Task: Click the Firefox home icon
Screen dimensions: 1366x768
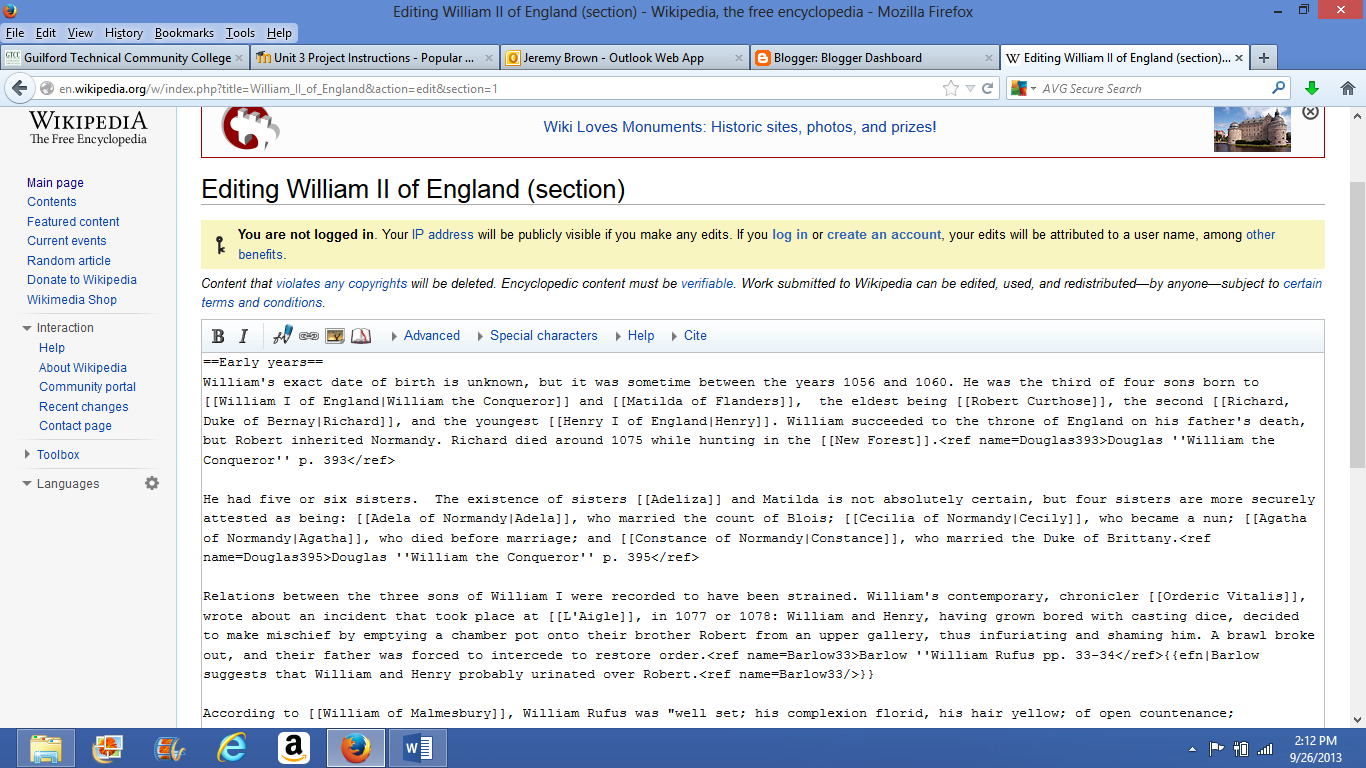Action: click(1347, 88)
